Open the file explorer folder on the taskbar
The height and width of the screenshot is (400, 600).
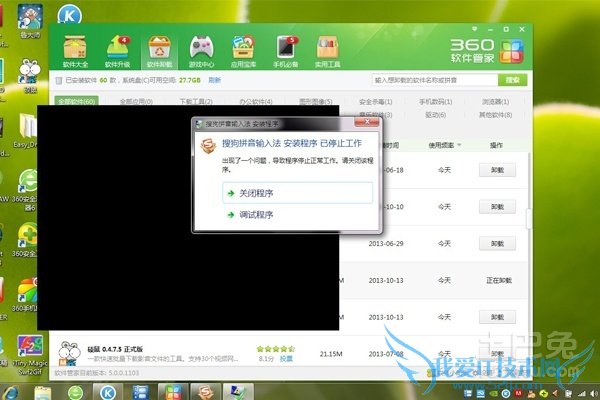tap(42, 392)
